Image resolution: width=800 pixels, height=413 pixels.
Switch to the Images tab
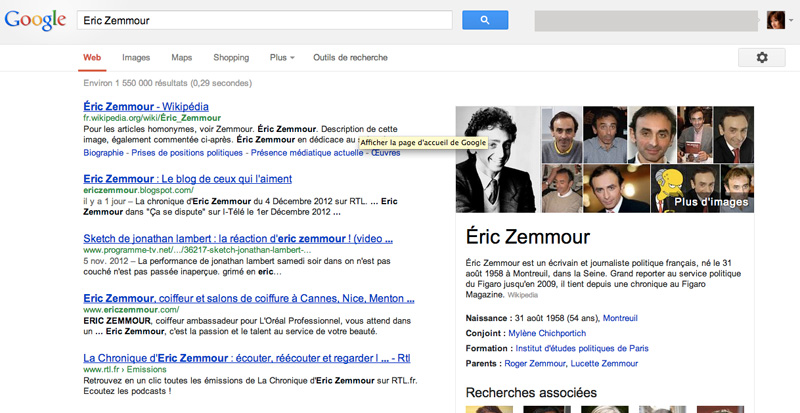[136, 58]
